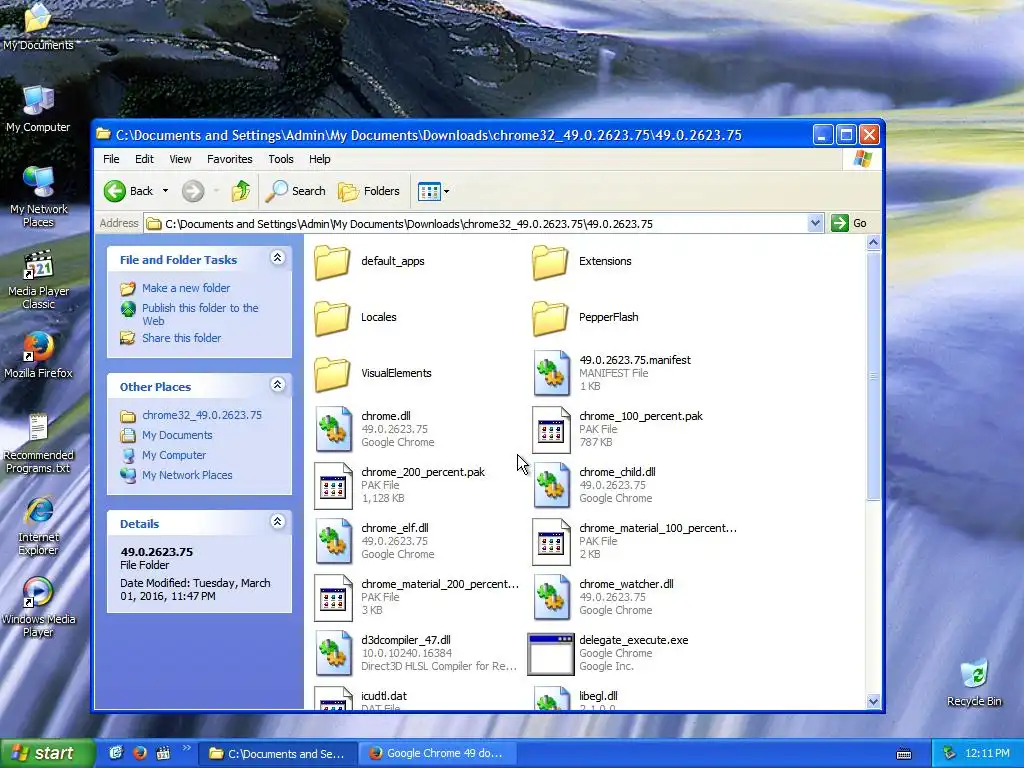This screenshot has width=1024, height=768.
Task: Click the vertical scrollbar thumb
Action: tap(873, 376)
